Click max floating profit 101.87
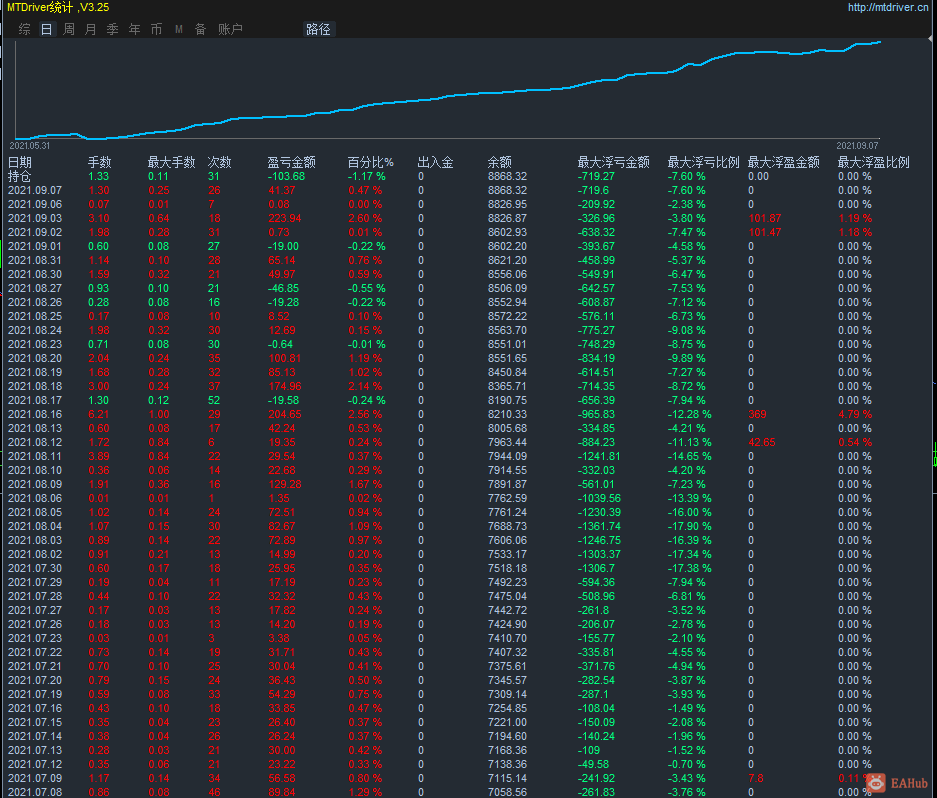 (x=765, y=218)
